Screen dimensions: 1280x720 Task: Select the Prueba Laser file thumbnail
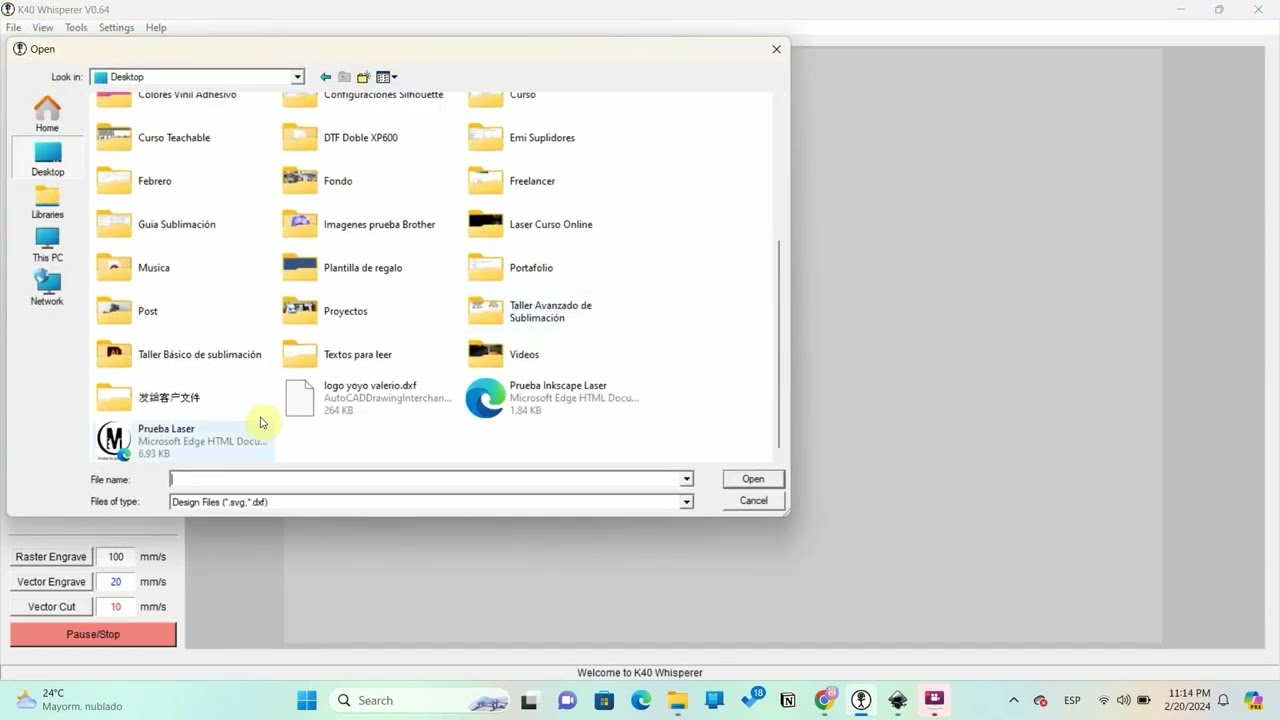[114, 441]
